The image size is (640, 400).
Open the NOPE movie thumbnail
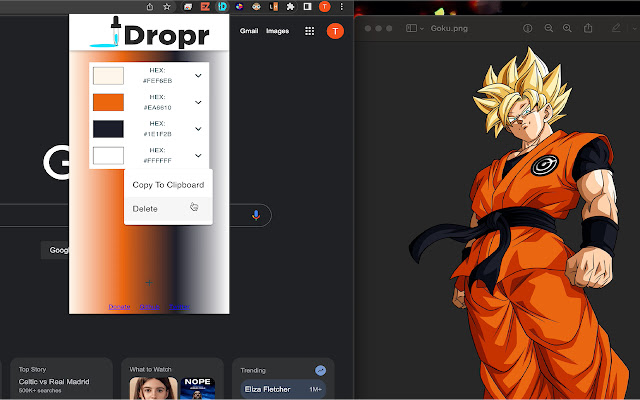[x=198, y=388]
